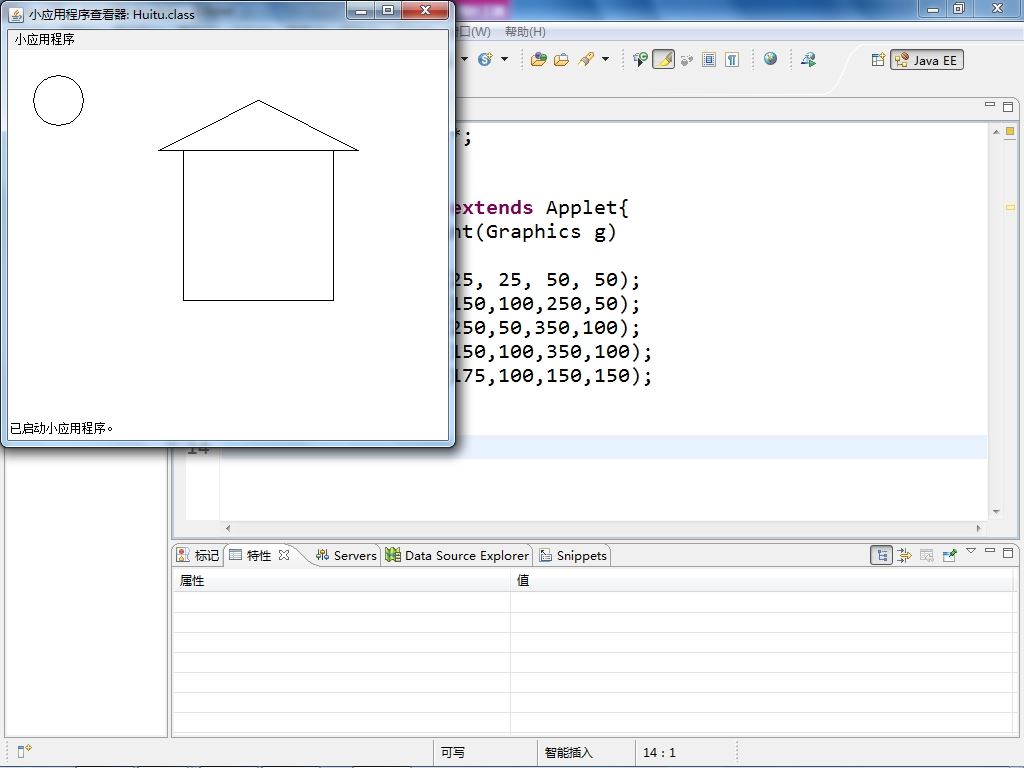
Task: Click the 'extends Applet{' code line
Action: 541,208
